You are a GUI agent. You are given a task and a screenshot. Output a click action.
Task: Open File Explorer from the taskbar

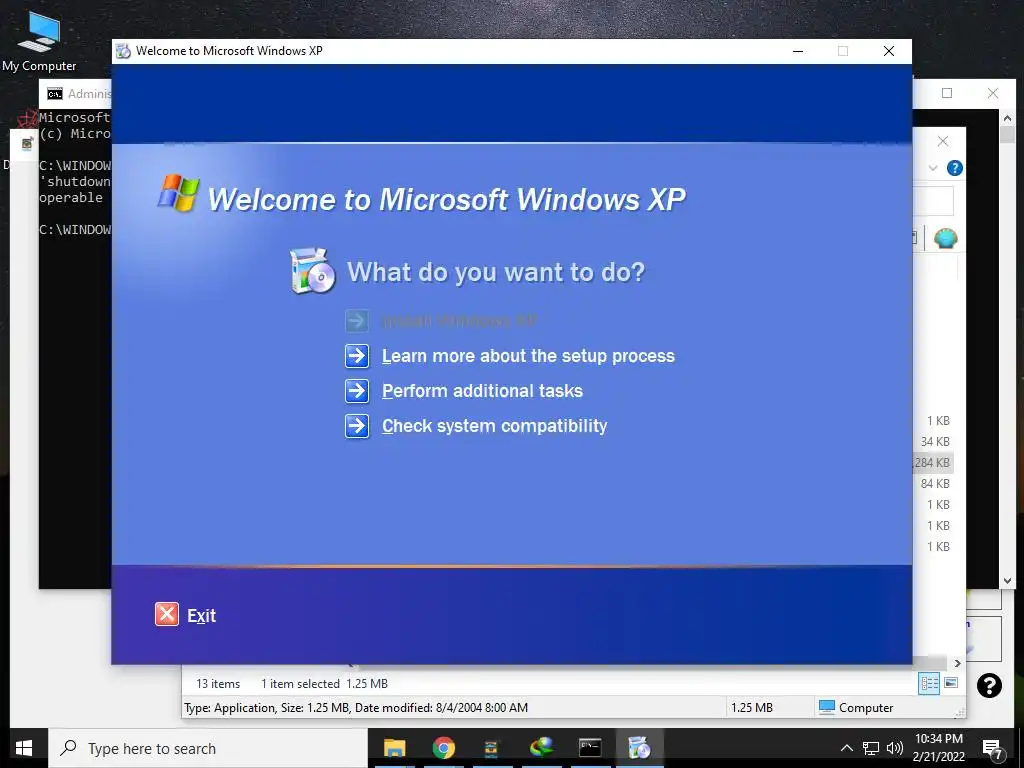point(394,748)
